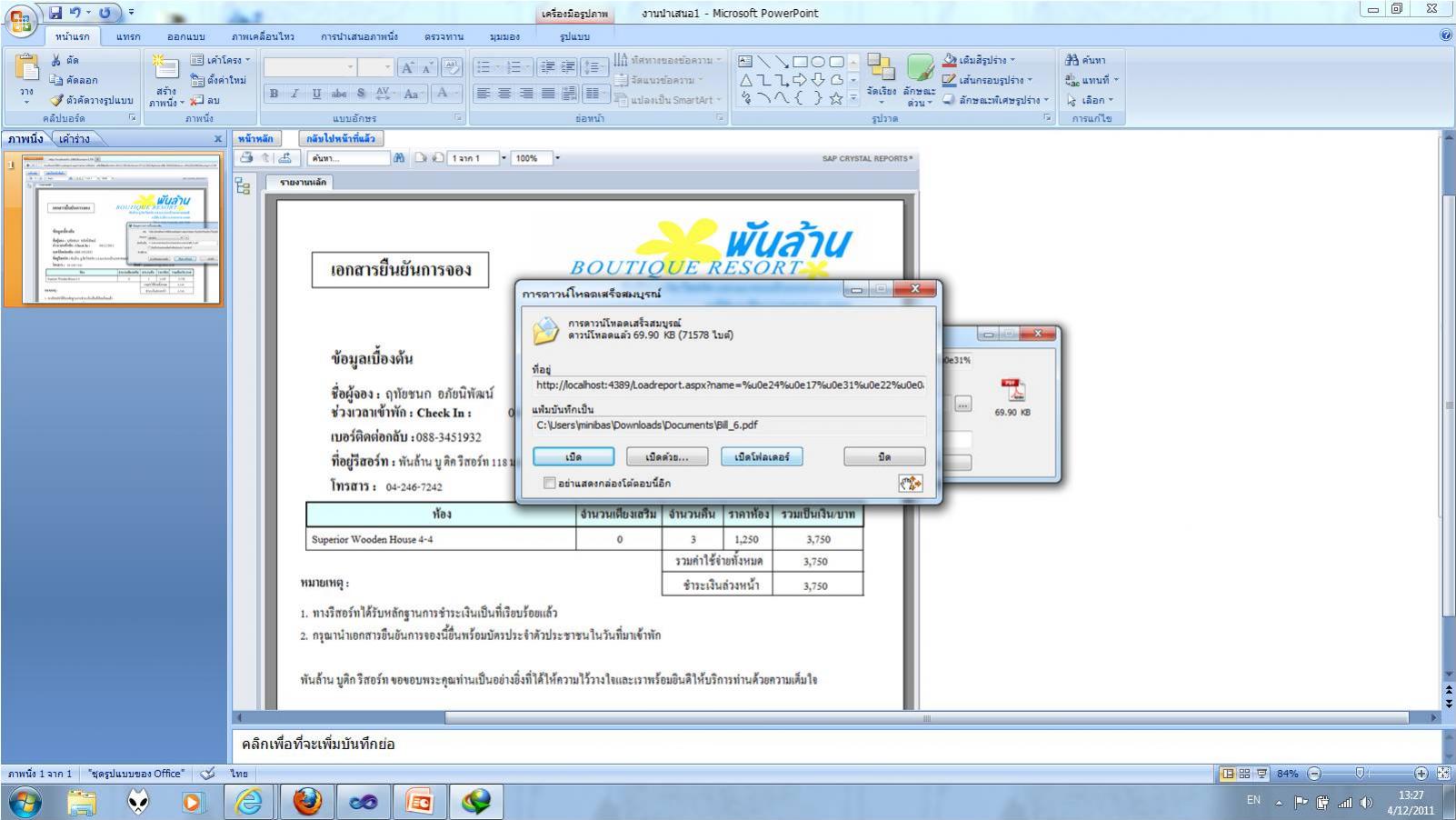1456x820 pixels.
Task: Zoom out with the minus button
Action: point(1314,774)
